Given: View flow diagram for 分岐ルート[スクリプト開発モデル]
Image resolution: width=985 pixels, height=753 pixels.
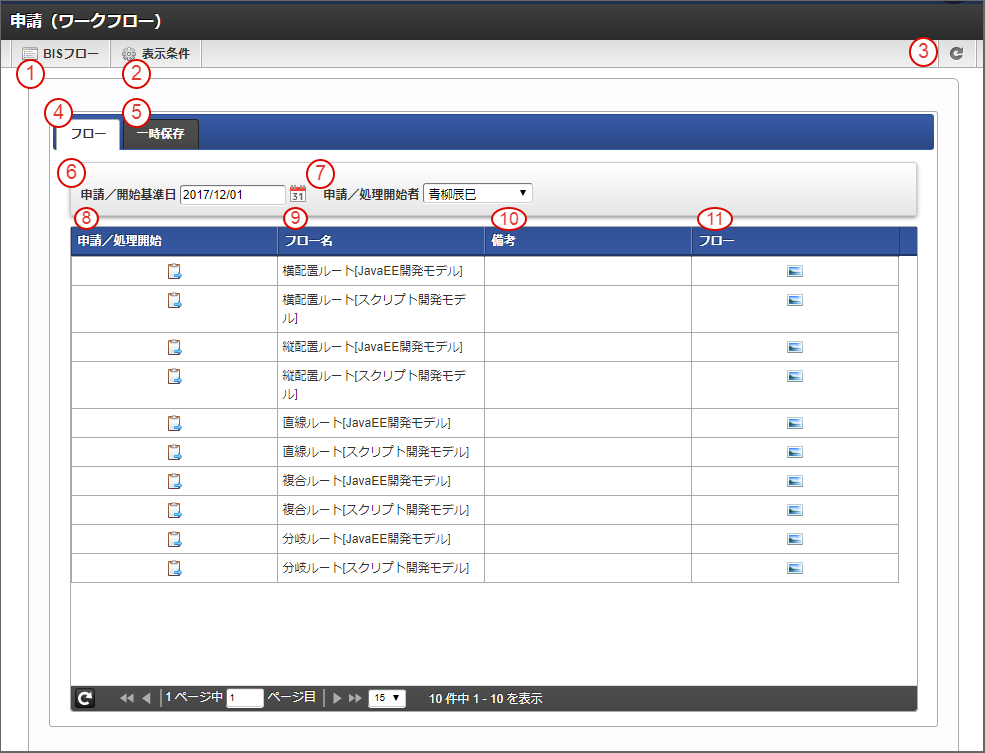Looking at the screenshot, I should (795, 568).
